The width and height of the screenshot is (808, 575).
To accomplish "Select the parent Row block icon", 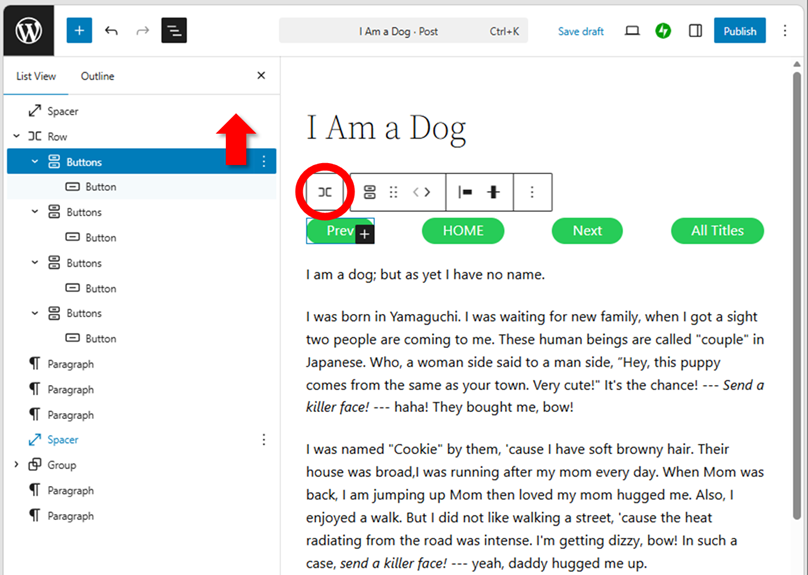I will [325, 192].
